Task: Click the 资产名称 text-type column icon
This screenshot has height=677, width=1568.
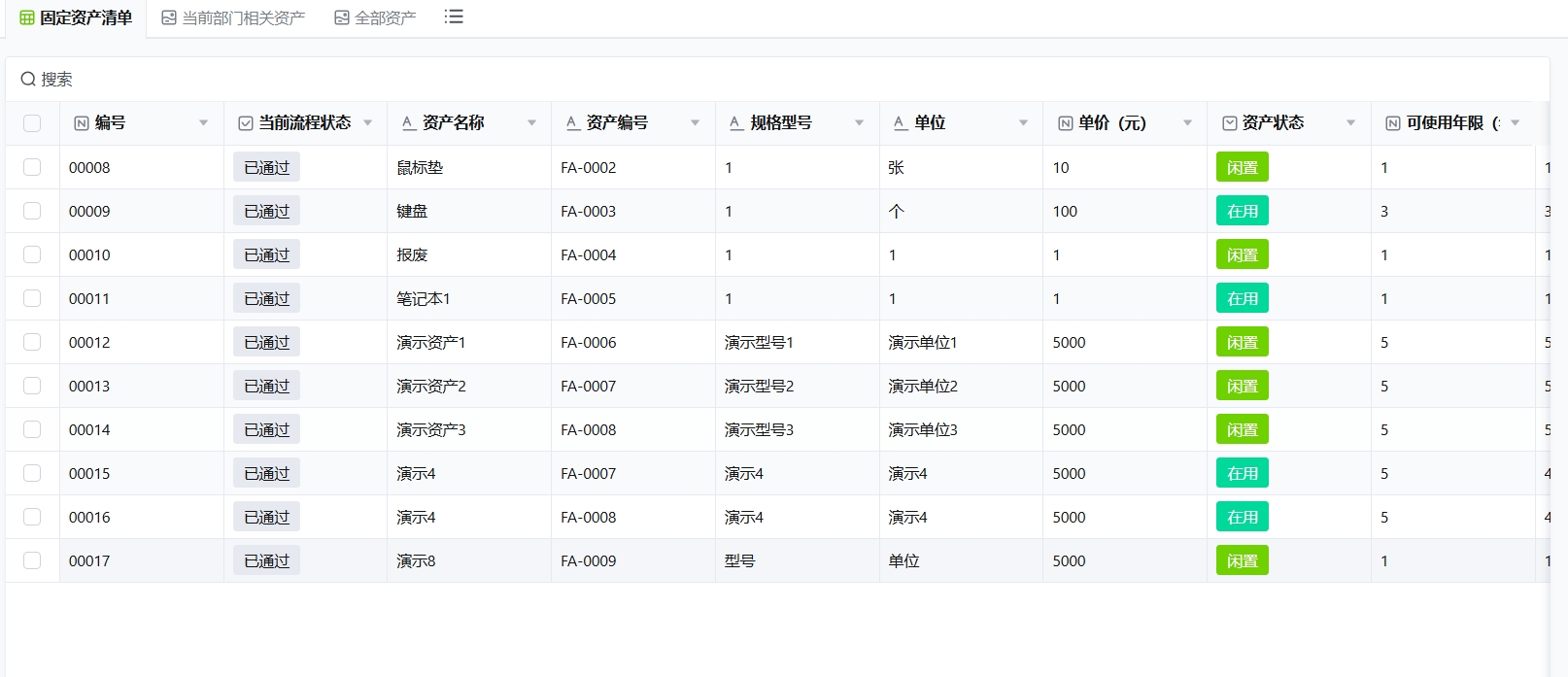Action: click(x=409, y=123)
